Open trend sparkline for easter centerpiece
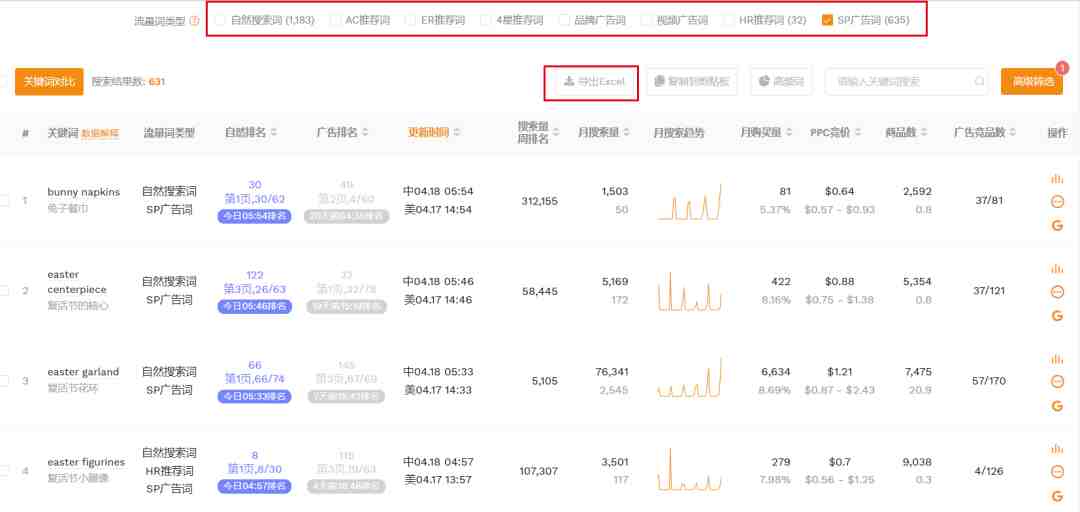 (689, 291)
